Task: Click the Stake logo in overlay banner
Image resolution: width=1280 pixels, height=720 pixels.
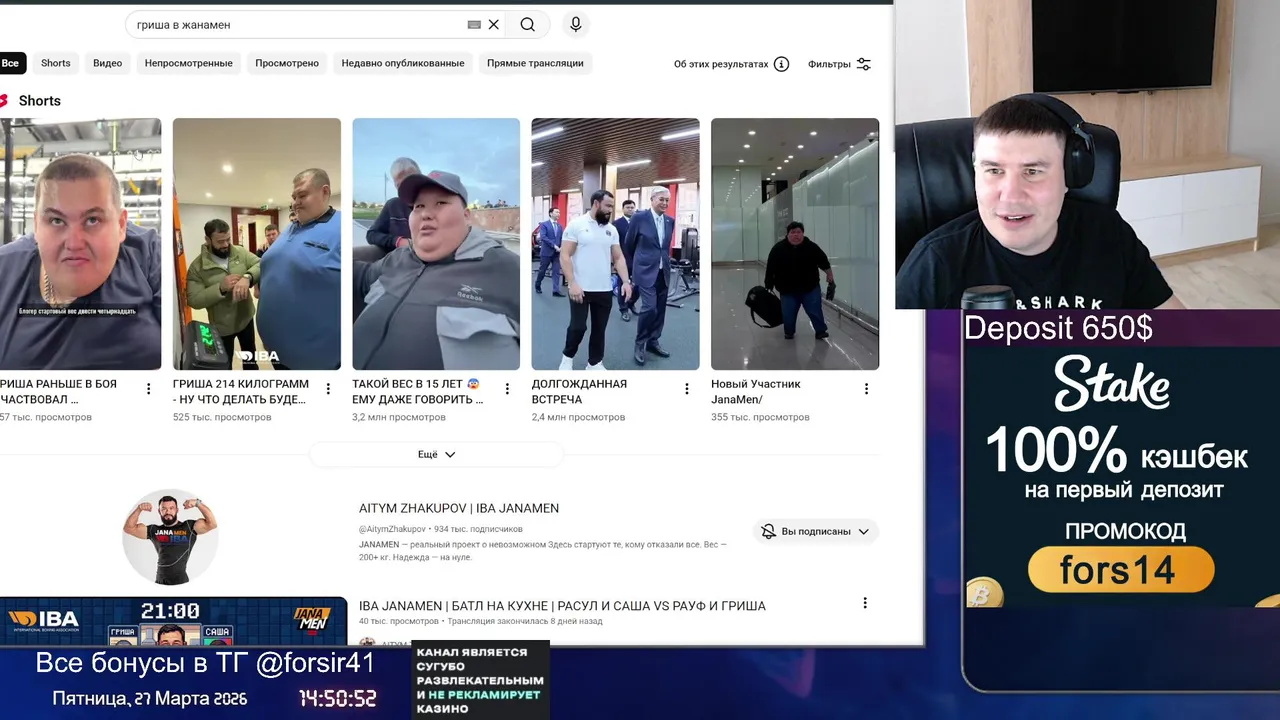Action: pyautogui.click(x=1112, y=384)
